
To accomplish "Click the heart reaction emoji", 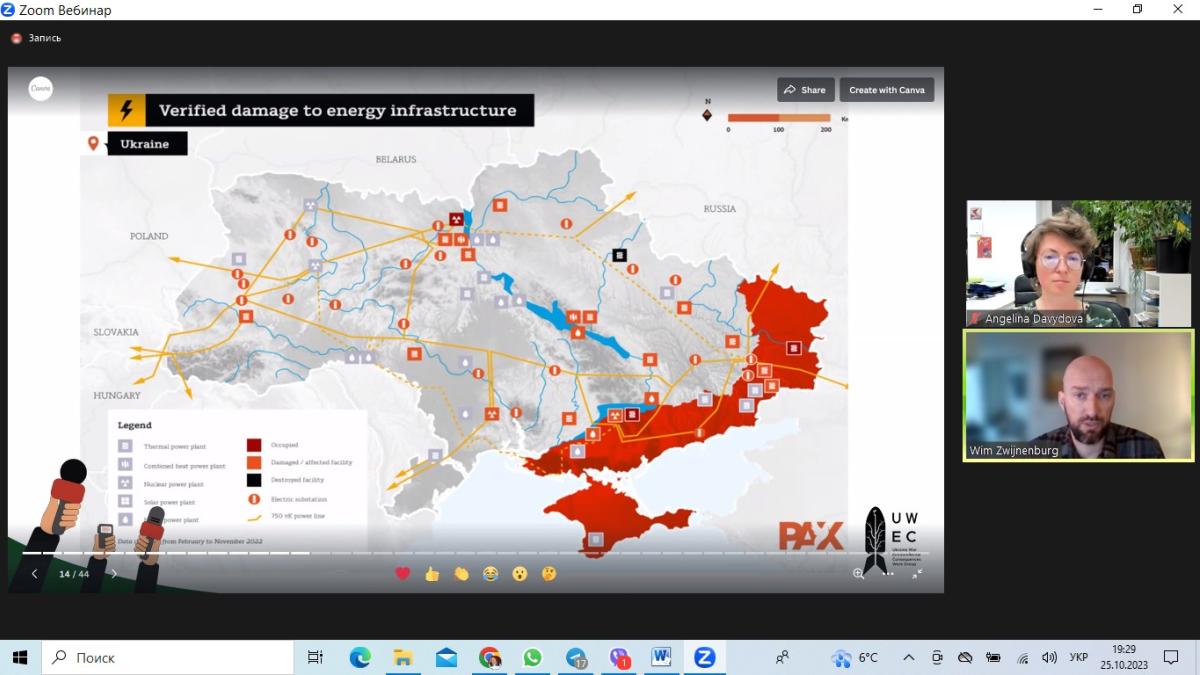I will click(x=403, y=574).
